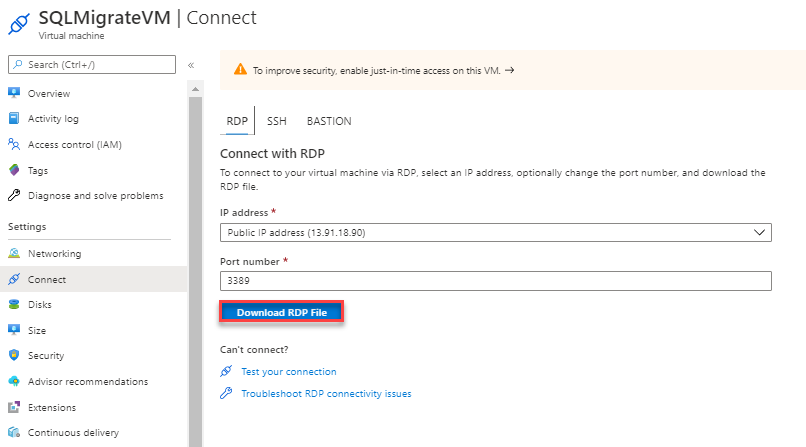Screen dimensions: 806x447
Task: Open Troubleshoot RDP connectivity issues link
Action: [x=326, y=394]
